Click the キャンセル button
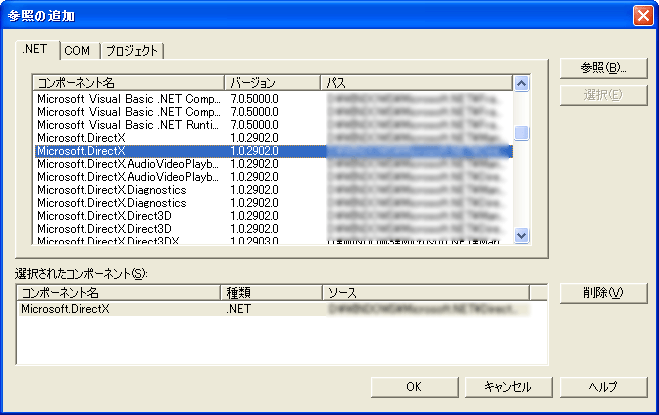 click(508, 387)
